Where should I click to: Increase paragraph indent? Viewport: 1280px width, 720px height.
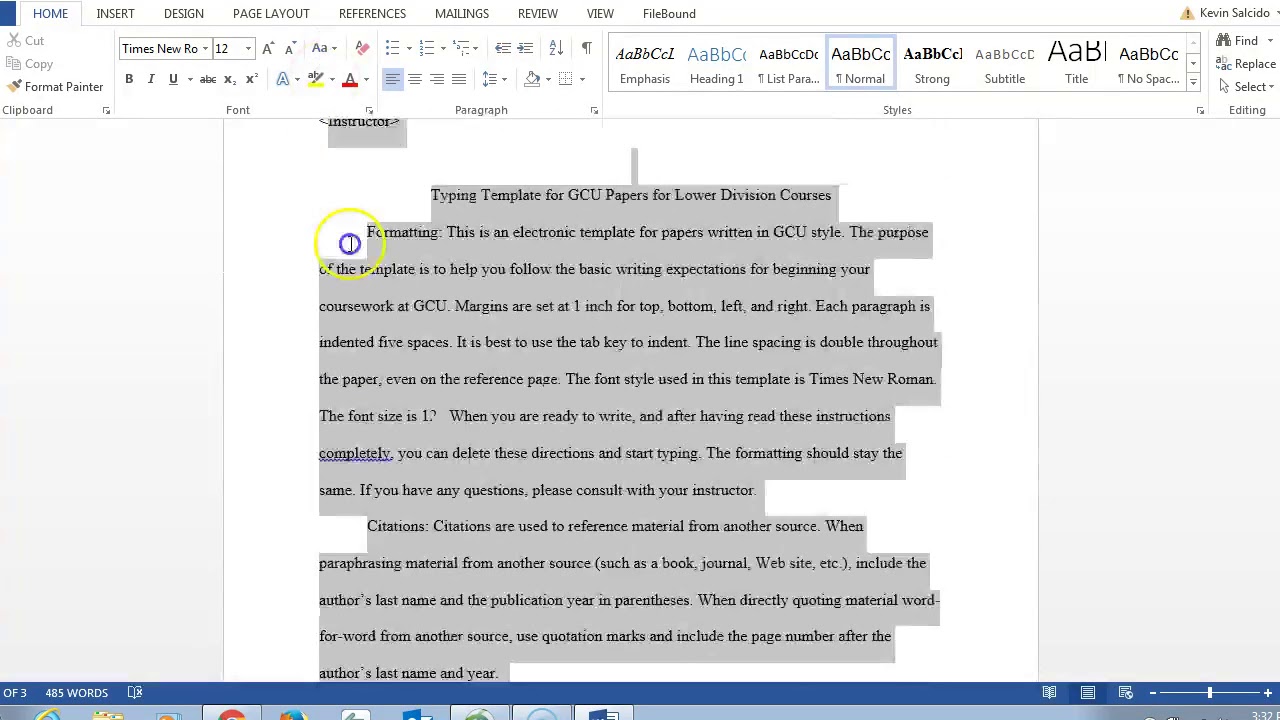pyautogui.click(x=525, y=48)
